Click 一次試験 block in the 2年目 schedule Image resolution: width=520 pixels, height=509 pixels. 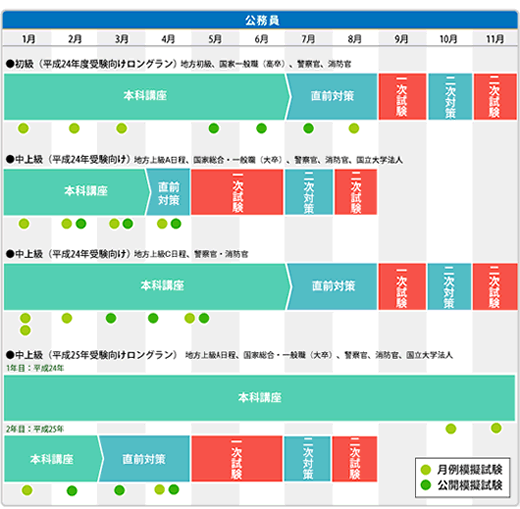[x=237, y=459]
